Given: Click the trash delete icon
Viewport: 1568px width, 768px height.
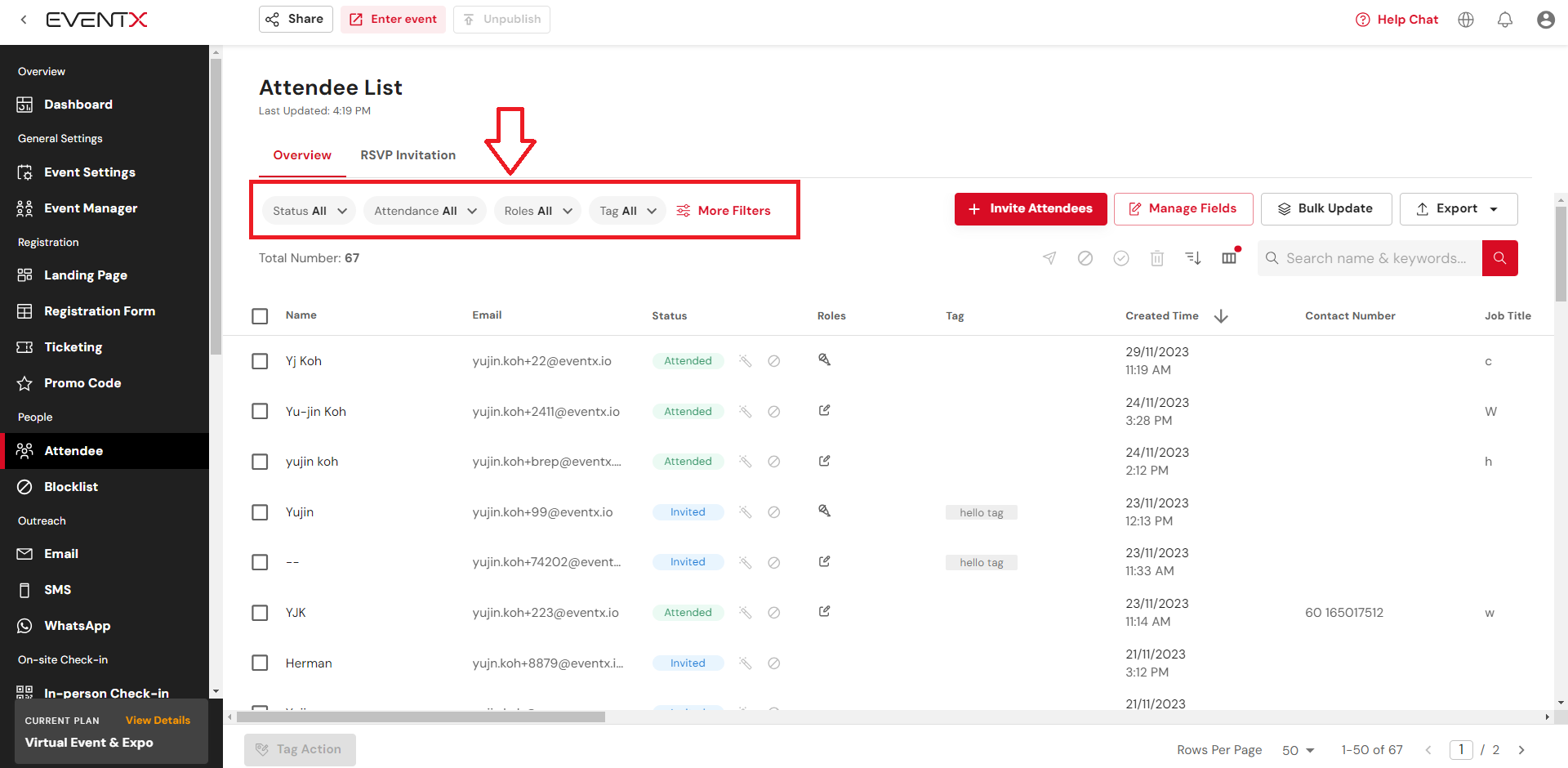Looking at the screenshot, I should [1157, 258].
